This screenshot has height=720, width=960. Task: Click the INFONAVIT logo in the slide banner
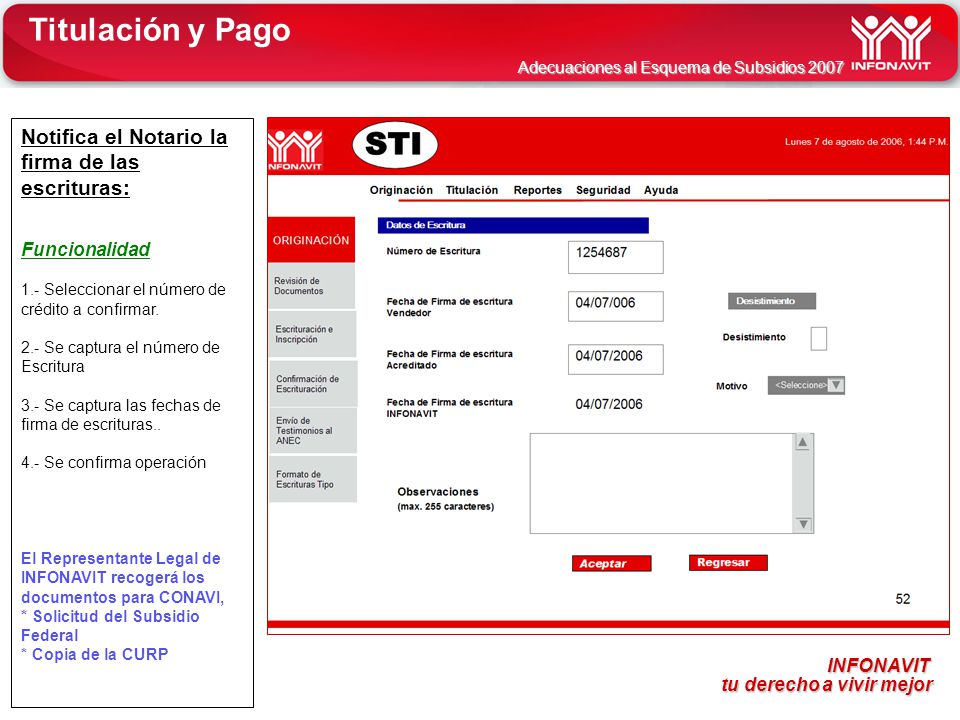pyautogui.click(x=891, y=42)
